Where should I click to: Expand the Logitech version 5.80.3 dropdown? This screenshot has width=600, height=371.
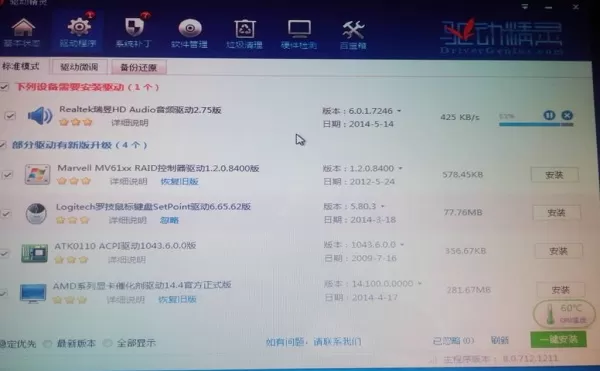(x=382, y=207)
